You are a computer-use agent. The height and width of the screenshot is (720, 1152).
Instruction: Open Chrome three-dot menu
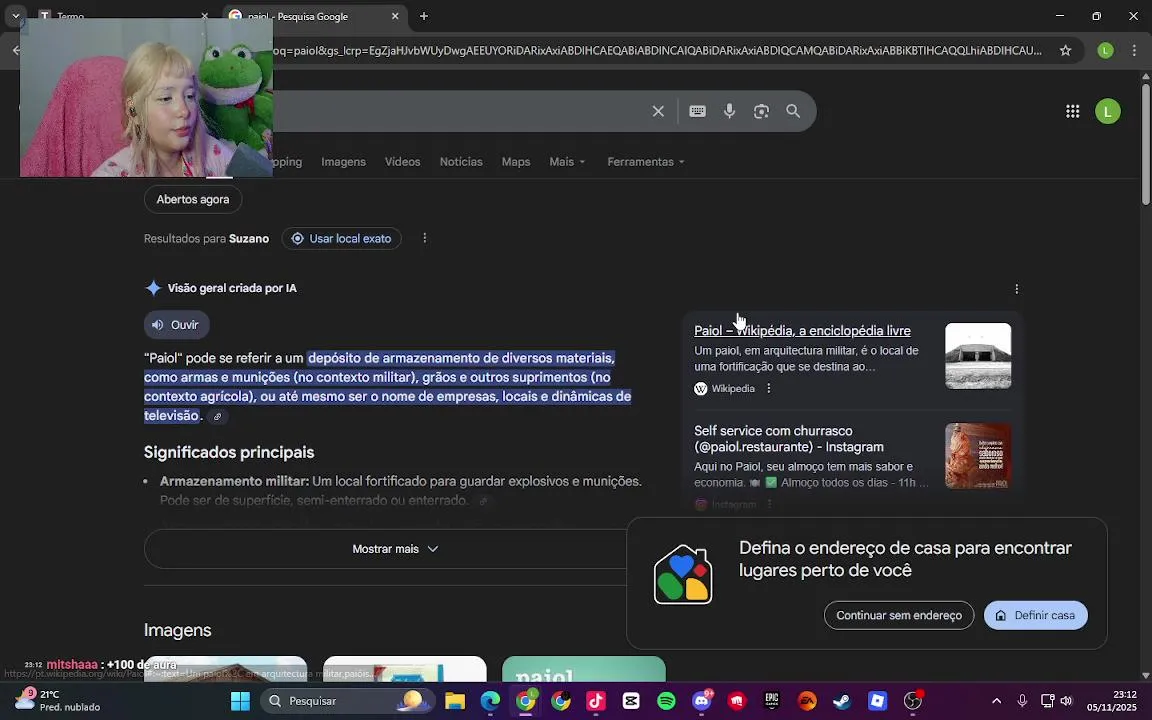1134,50
